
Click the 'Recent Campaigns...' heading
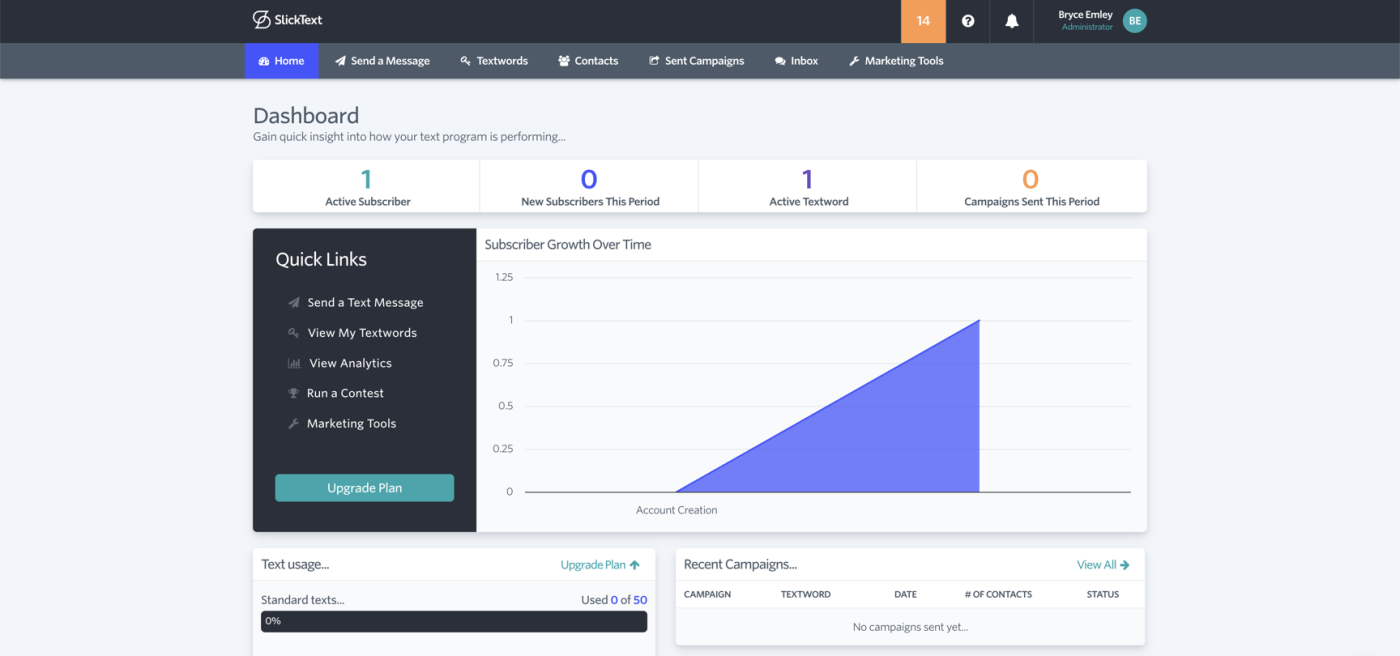click(740, 564)
